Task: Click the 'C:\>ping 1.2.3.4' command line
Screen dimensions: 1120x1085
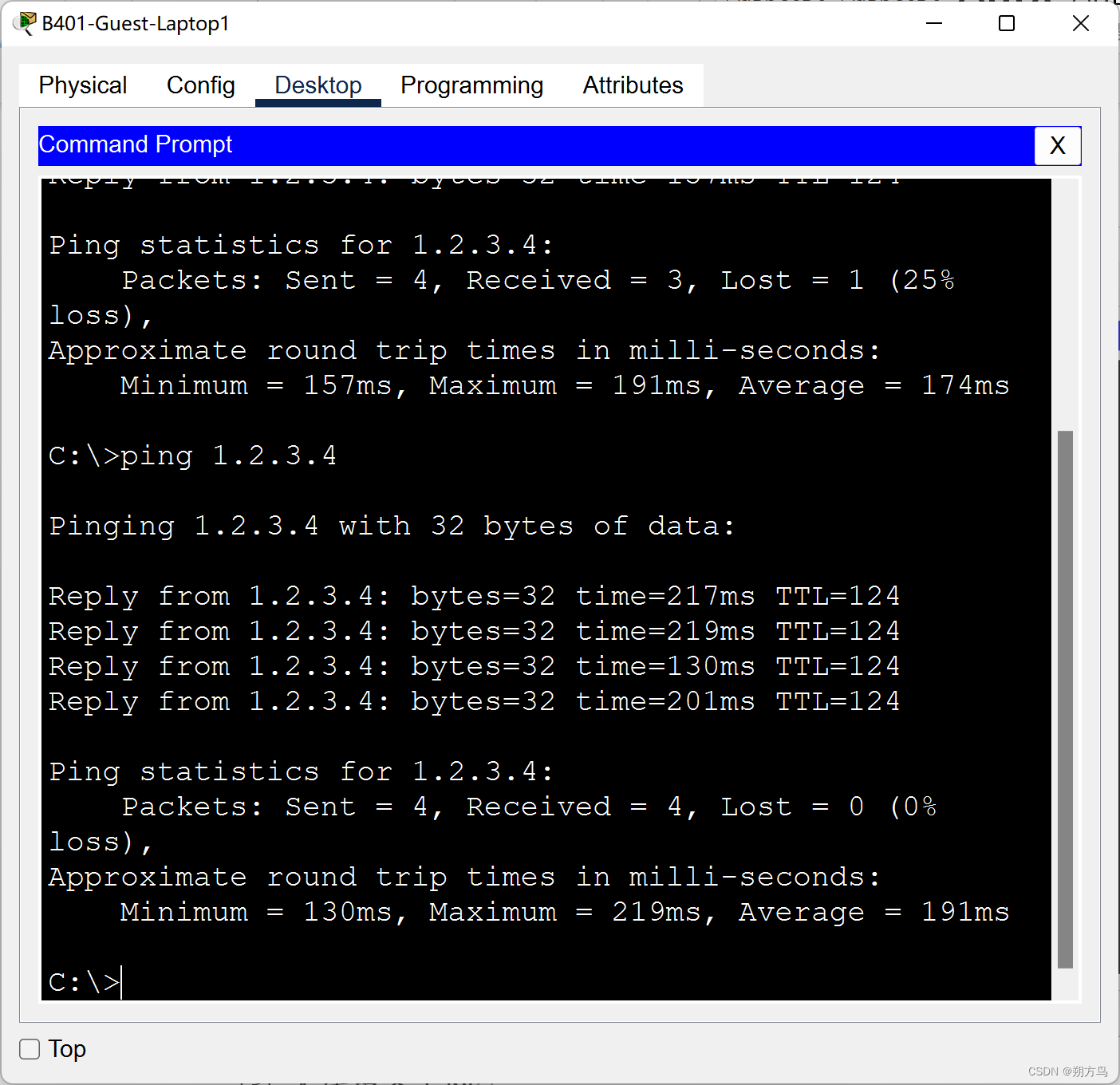Action: (193, 456)
